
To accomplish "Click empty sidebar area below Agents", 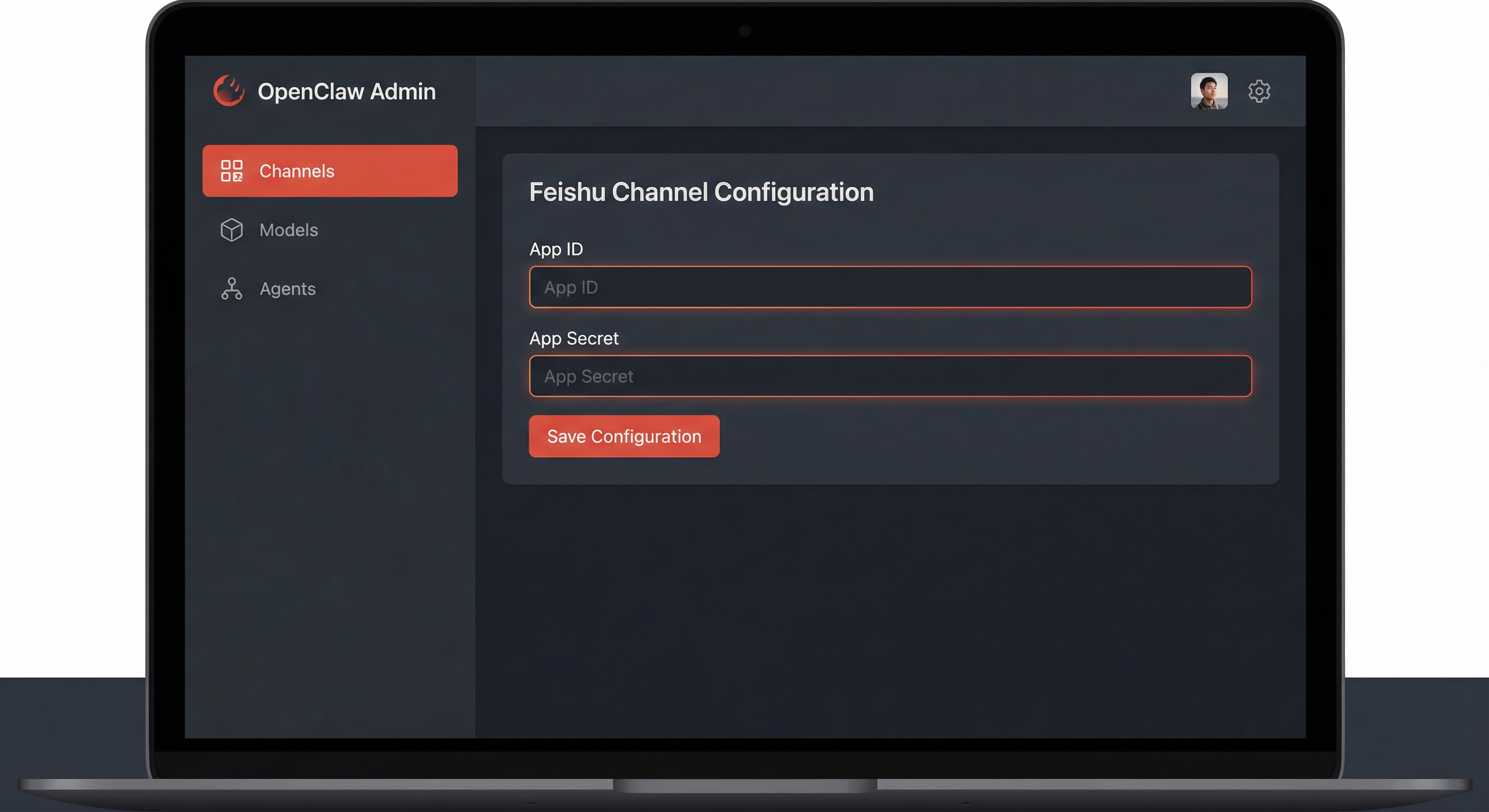I will 329,491.
